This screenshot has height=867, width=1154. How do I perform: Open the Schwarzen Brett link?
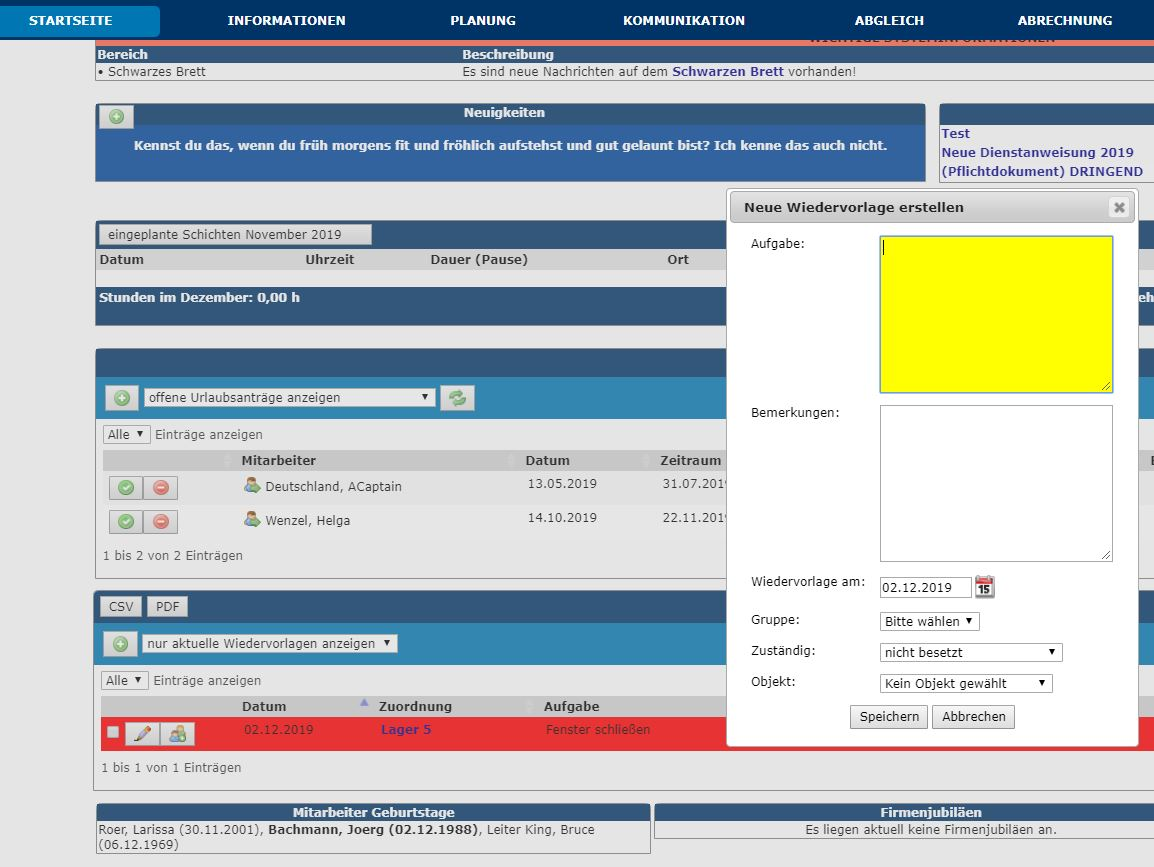click(727, 71)
